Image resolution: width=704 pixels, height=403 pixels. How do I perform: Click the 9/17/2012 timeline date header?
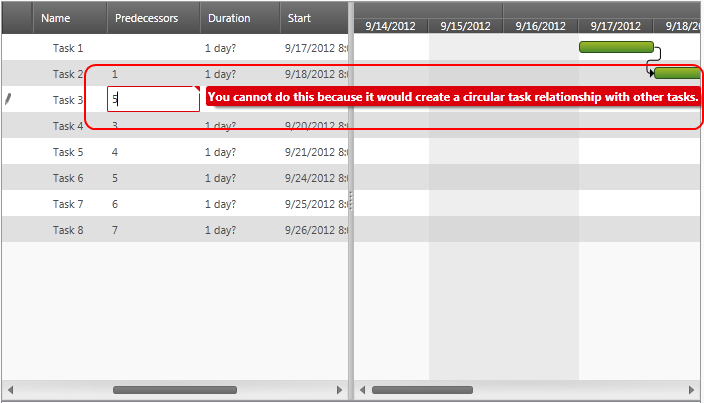pos(615,26)
